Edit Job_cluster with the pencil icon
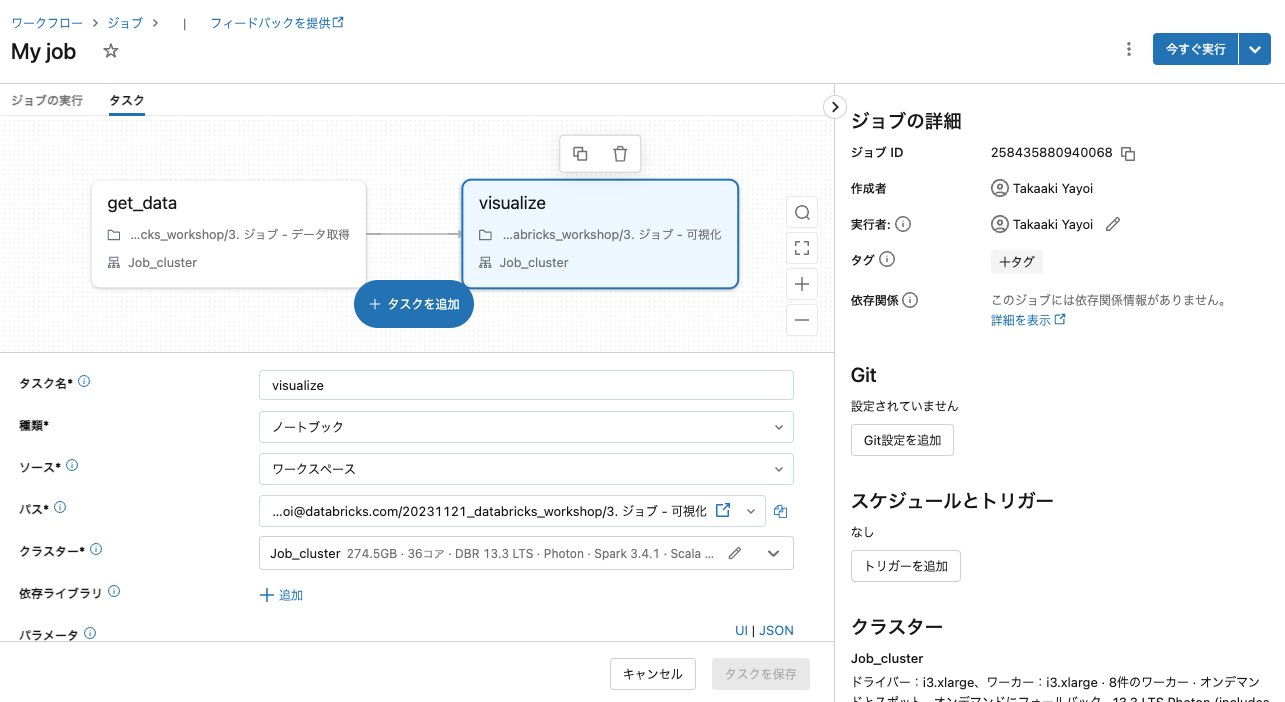The height and width of the screenshot is (702, 1285). (735, 552)
